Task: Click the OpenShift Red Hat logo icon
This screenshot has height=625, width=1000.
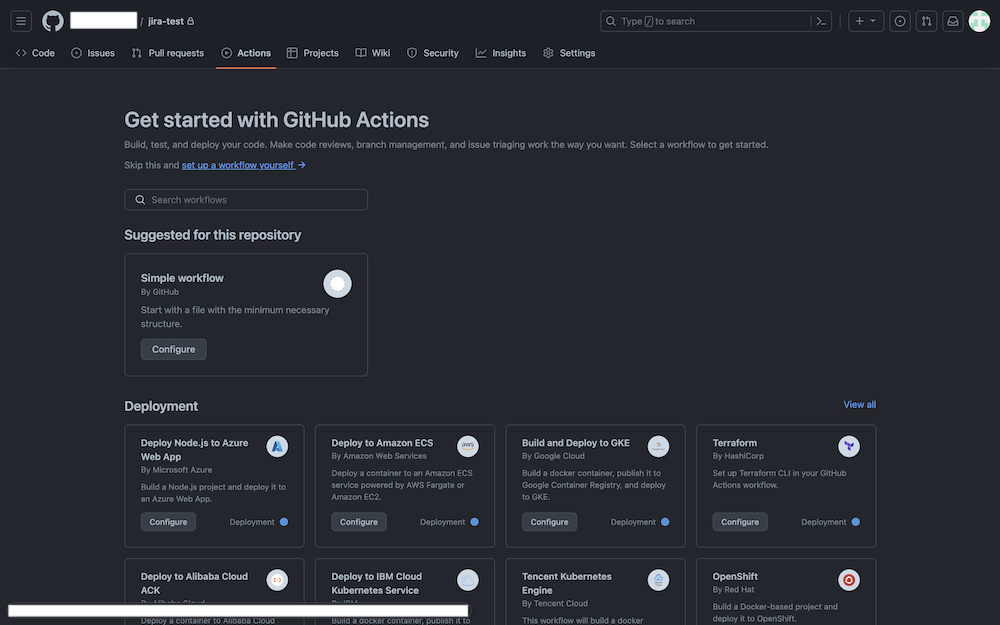Action: click(849, 580)
